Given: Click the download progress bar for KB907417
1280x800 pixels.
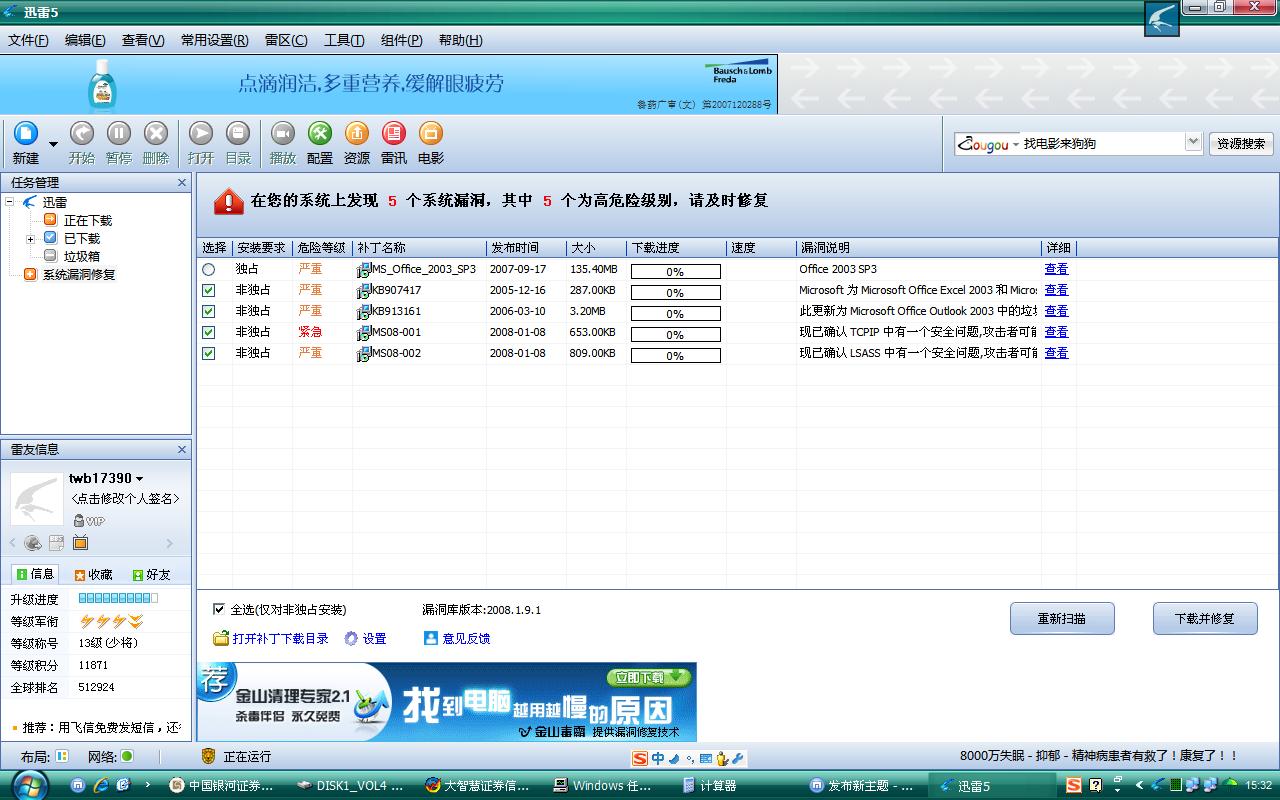Looking at the screenshot, I should point(675,292).
